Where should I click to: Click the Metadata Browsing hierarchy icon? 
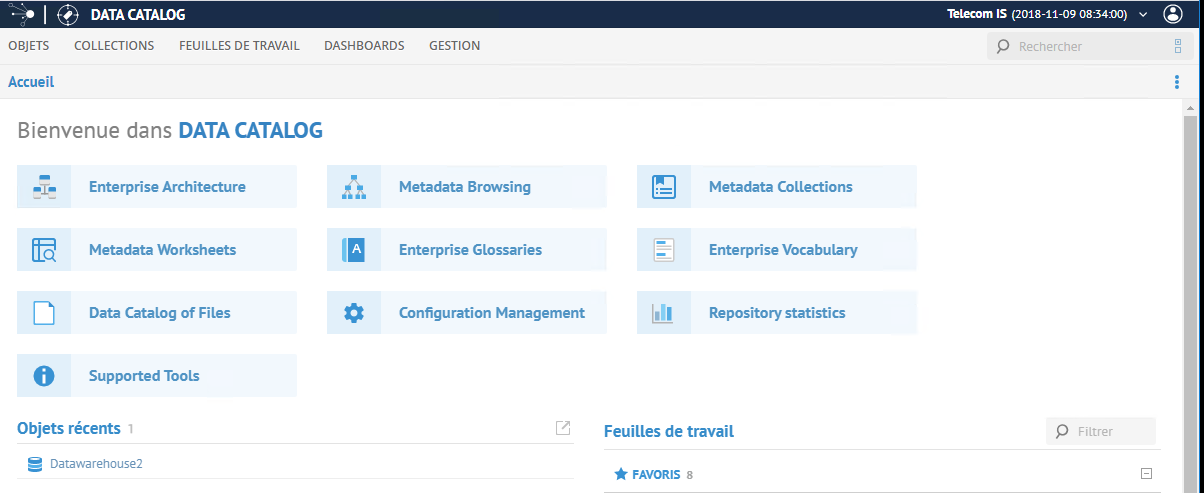point(354,186)
